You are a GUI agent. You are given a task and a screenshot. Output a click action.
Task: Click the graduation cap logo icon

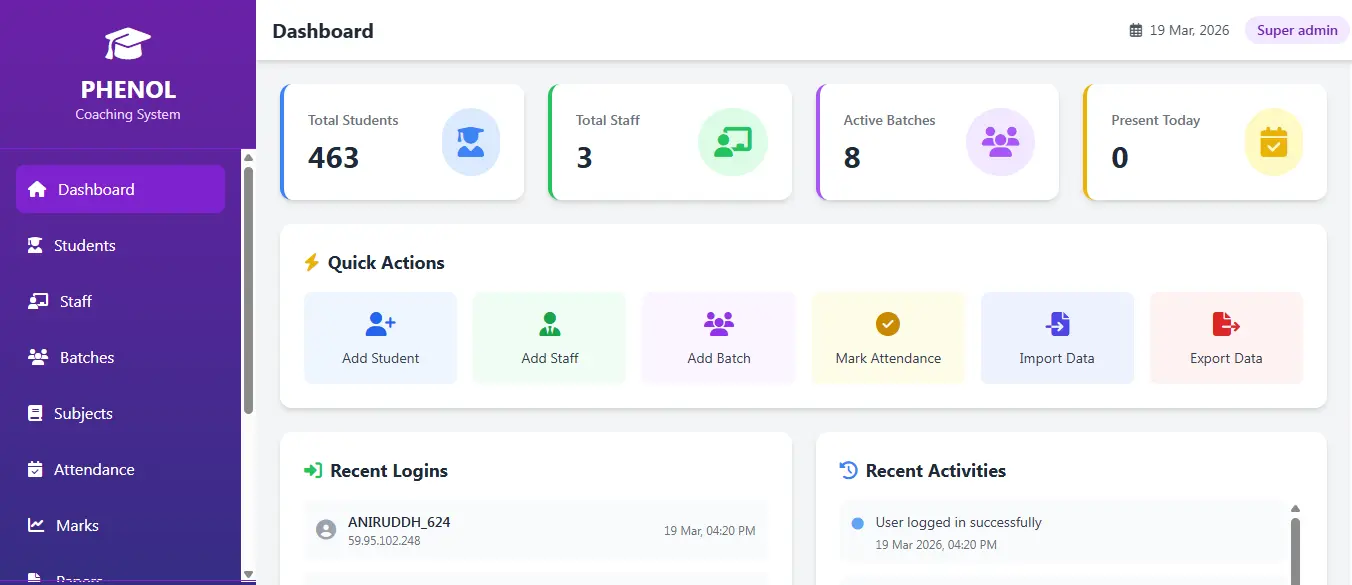(x=128, y=44)
